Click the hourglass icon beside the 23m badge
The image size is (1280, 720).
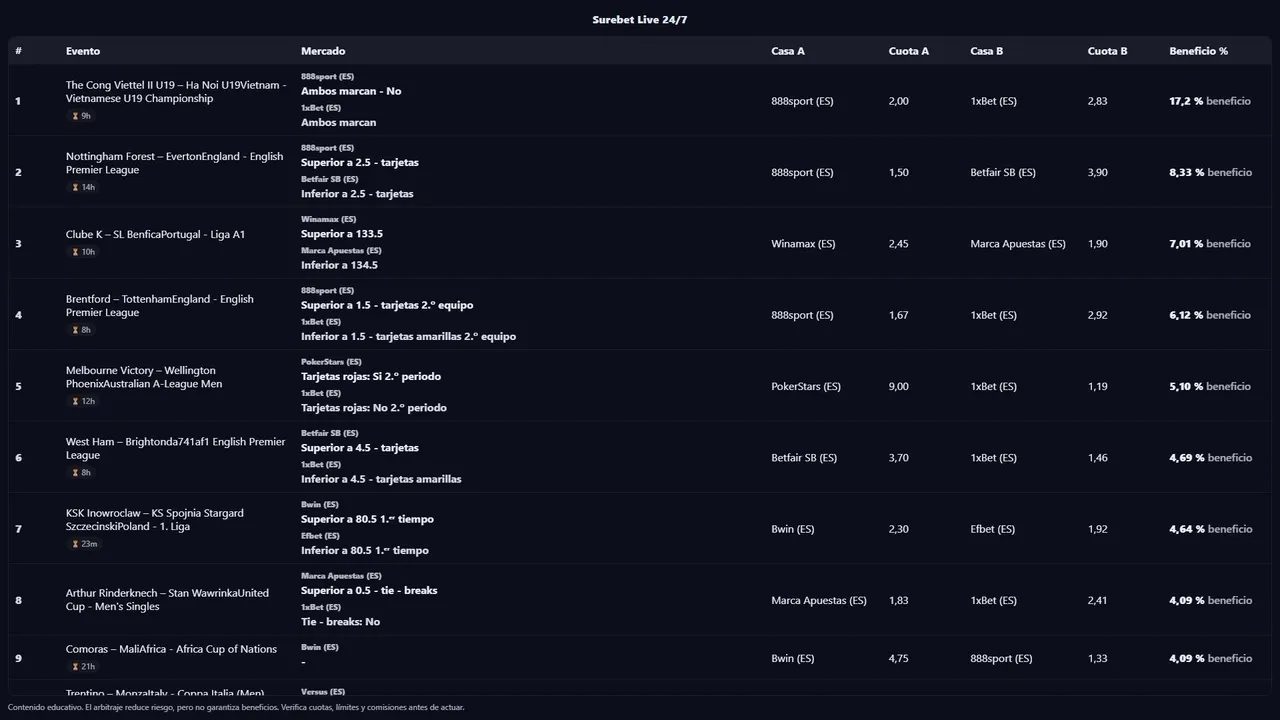coord(75,544)
